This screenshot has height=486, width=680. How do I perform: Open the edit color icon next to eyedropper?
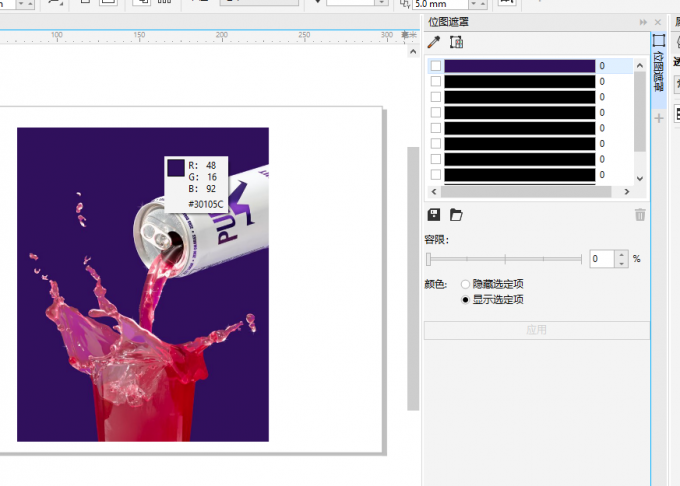pos(456,42)
